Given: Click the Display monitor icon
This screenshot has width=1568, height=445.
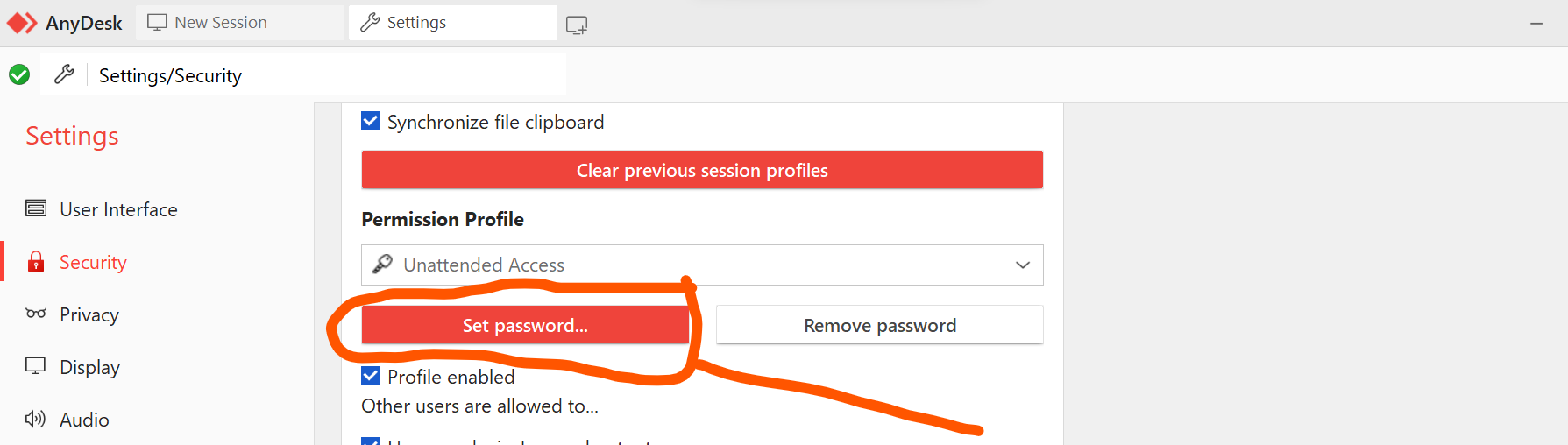Looking at the screenshot, I should click(36, 366).
